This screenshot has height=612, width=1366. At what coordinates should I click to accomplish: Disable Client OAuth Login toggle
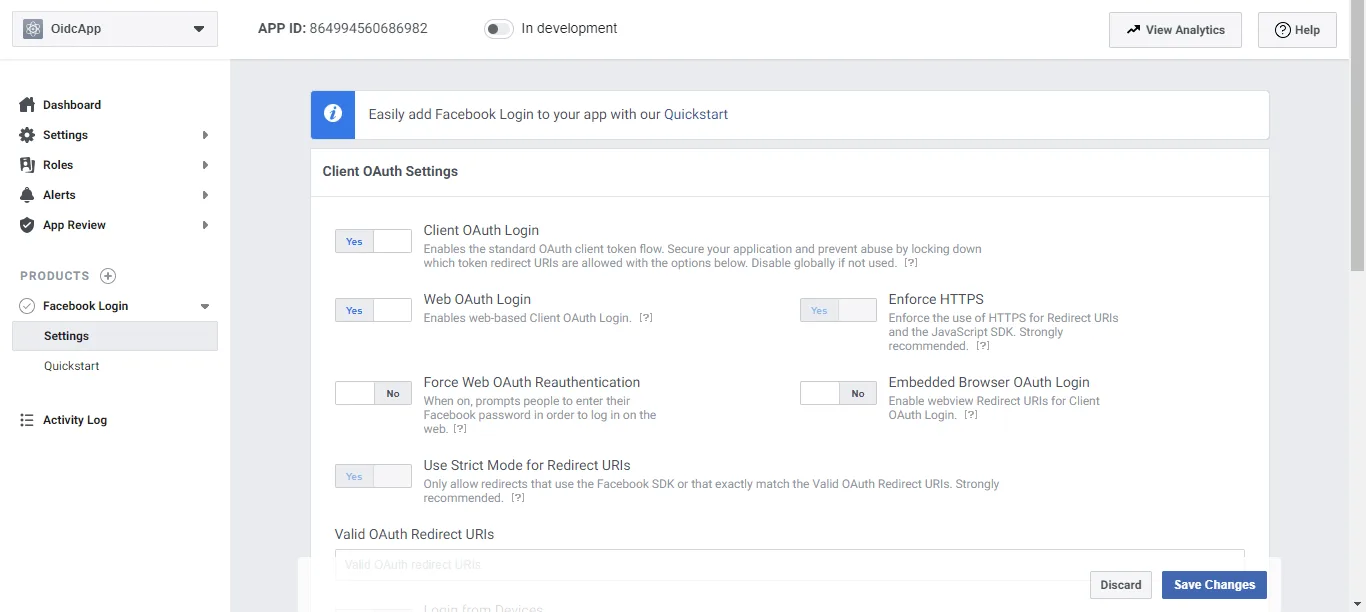(373, 241)
